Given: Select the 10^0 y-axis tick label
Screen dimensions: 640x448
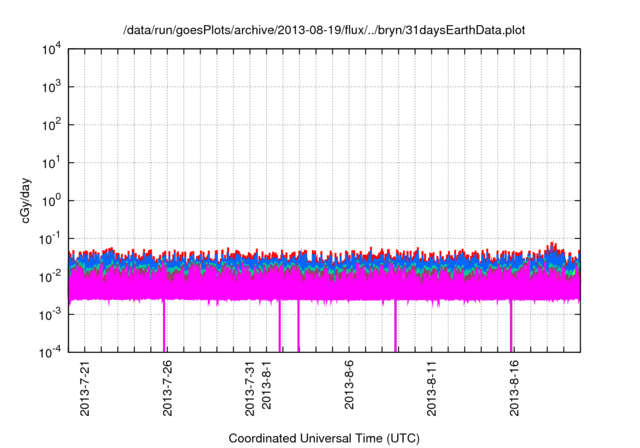Looking at the screenshot, I should 51,201.
